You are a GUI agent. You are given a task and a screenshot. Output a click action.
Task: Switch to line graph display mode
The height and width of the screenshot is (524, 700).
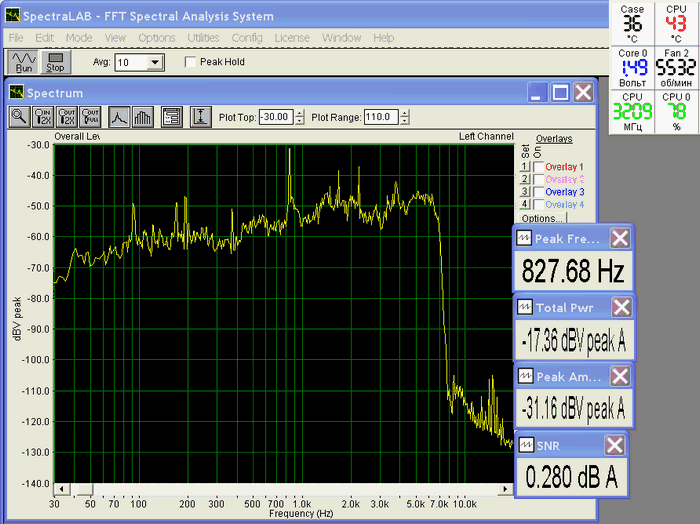pyautogui.click(x=119, y=116)
